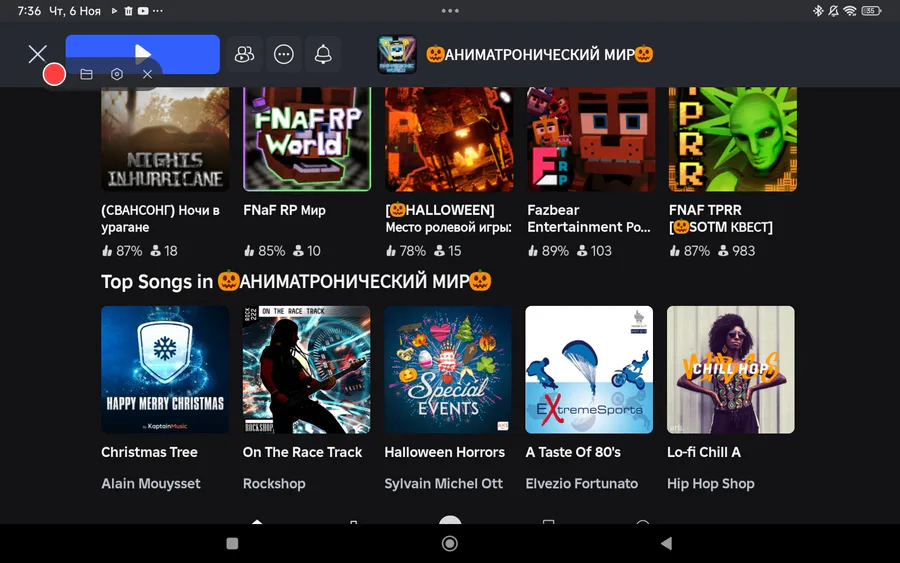Click the 103 players count
This screenshot has height=563, width=900.
coord(594,251)
